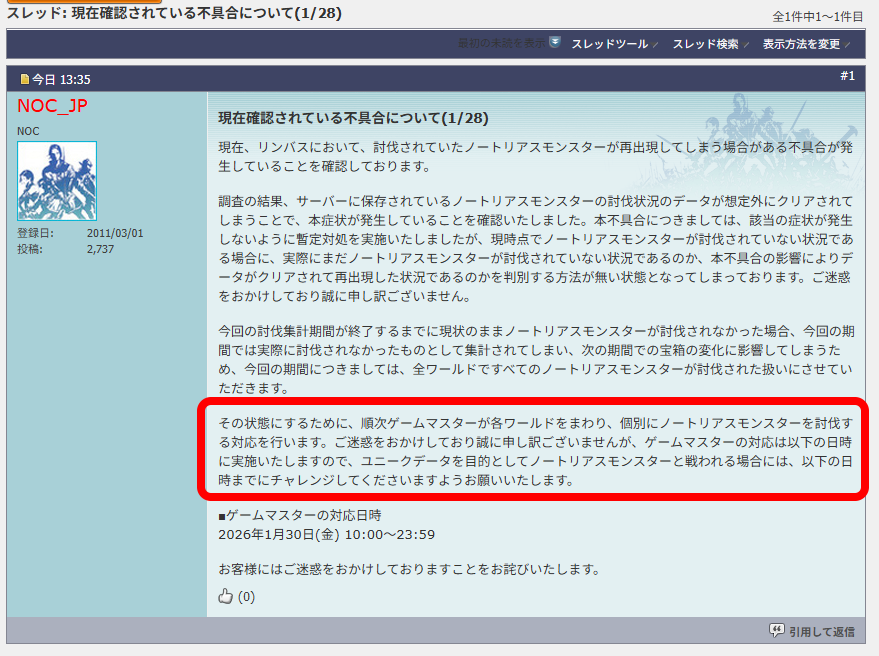The height and width of the screenshot is (656, 879).
Task: Click the post status icon before 今日 13:35
Action: click(25, 79)
